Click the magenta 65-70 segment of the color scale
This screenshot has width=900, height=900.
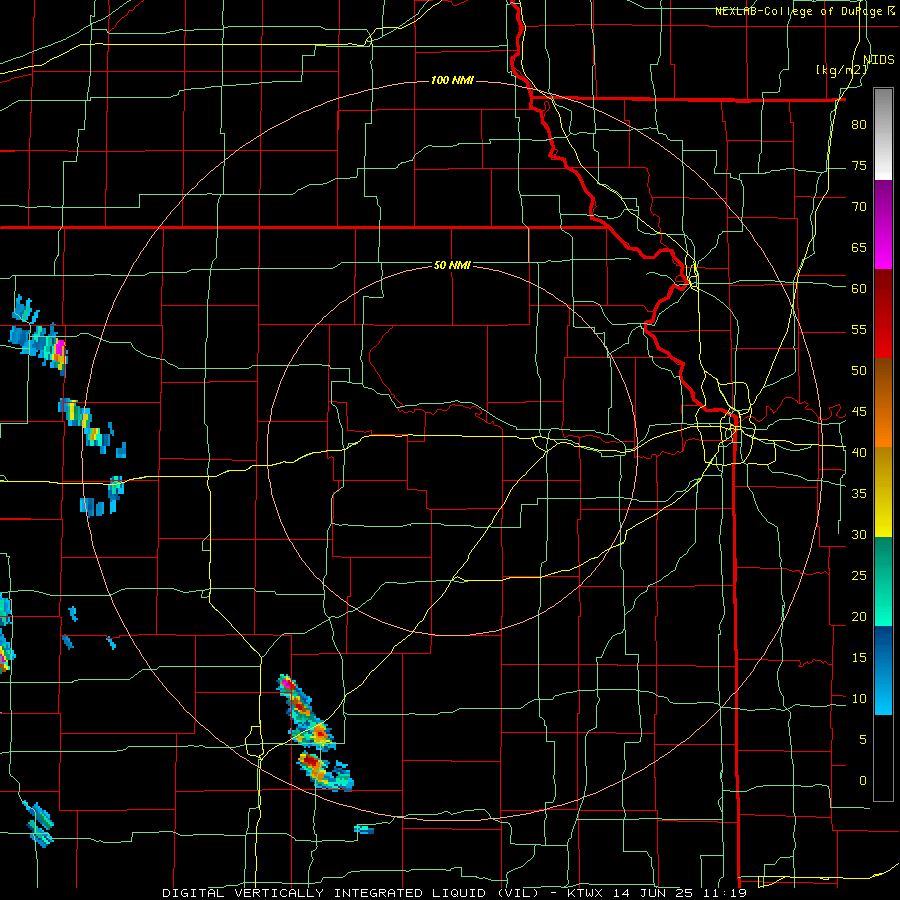pyautogui.click(x=883, y=225)
